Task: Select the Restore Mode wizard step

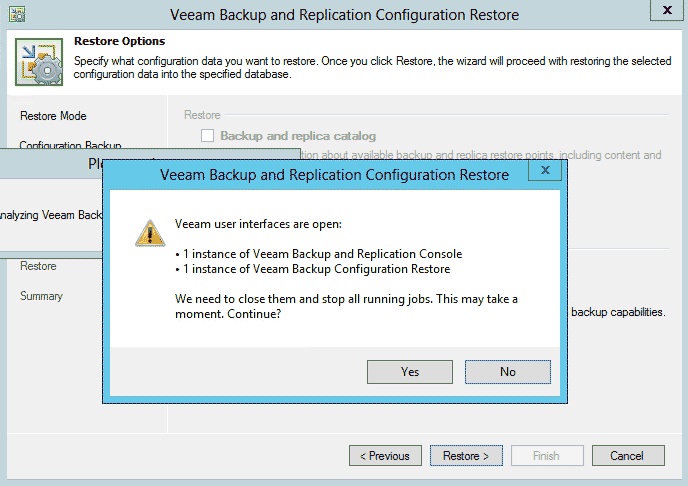Action: [53, 116]
